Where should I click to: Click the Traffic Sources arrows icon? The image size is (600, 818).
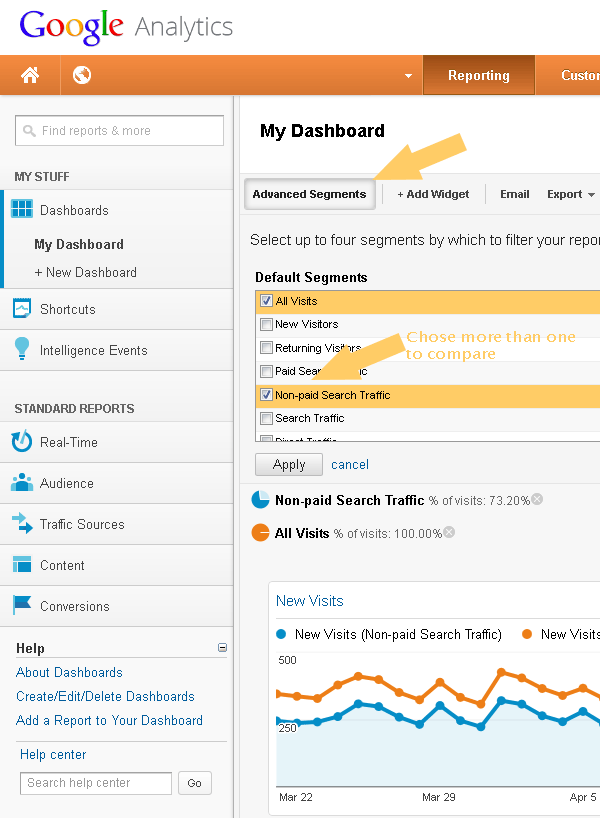pyautogui.click(x=22, y=523)
